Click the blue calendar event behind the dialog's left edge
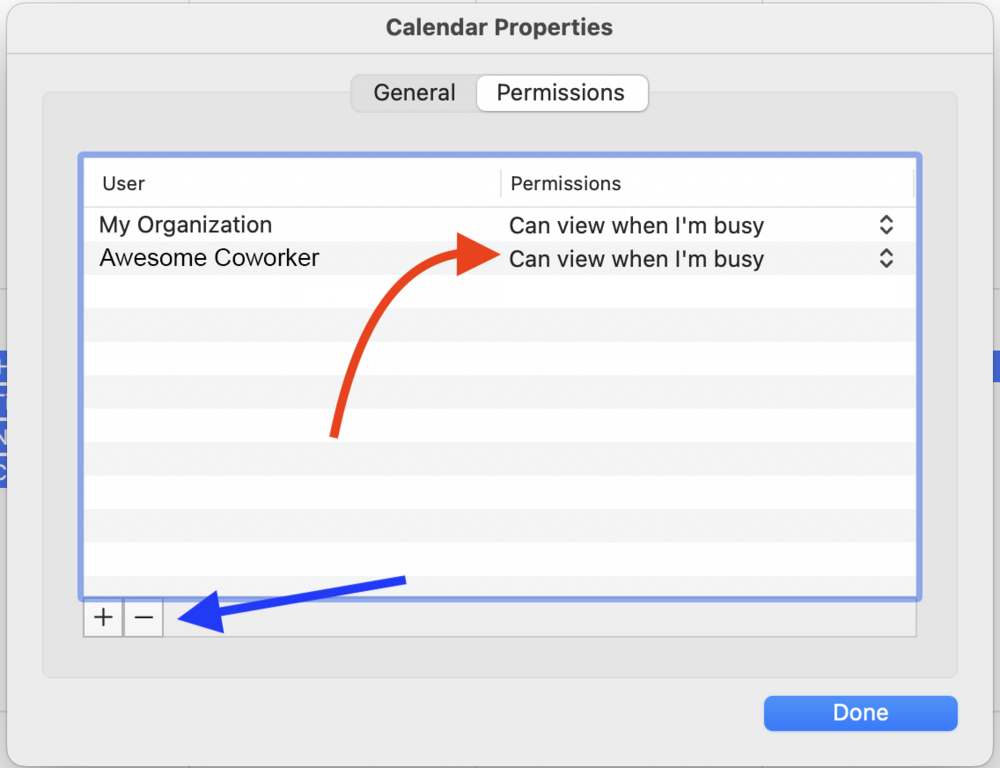The height and width of the screenshot is (768, 1000). tap(3, 419)
